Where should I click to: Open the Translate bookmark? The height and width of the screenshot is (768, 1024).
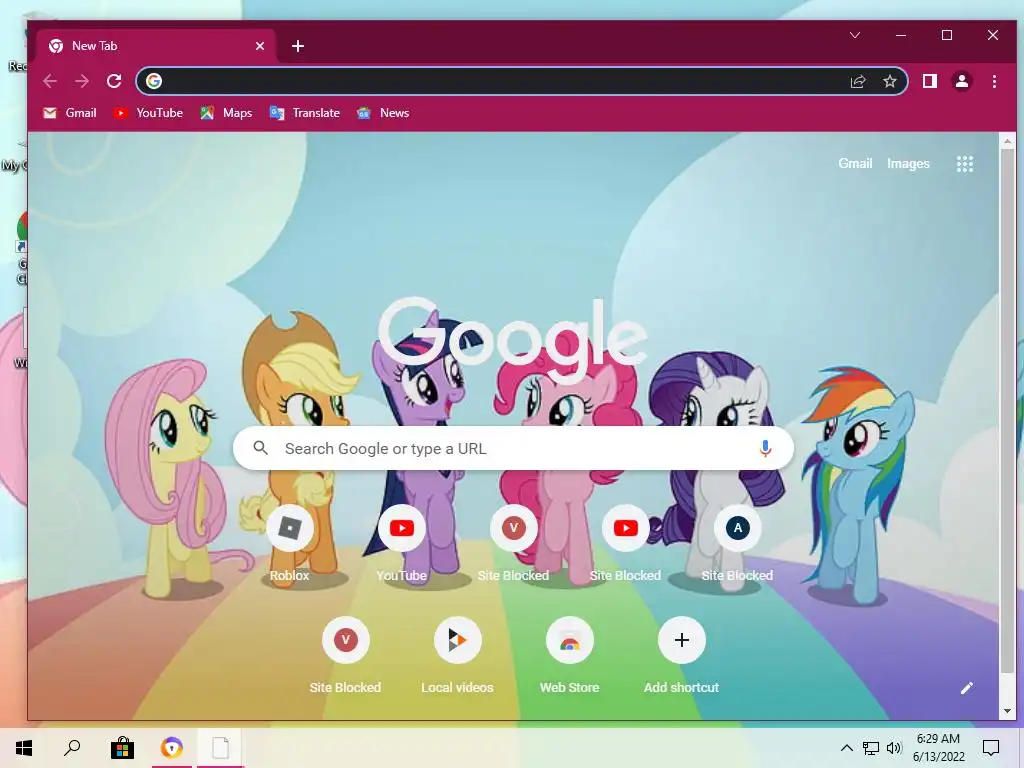pos(304,113)
